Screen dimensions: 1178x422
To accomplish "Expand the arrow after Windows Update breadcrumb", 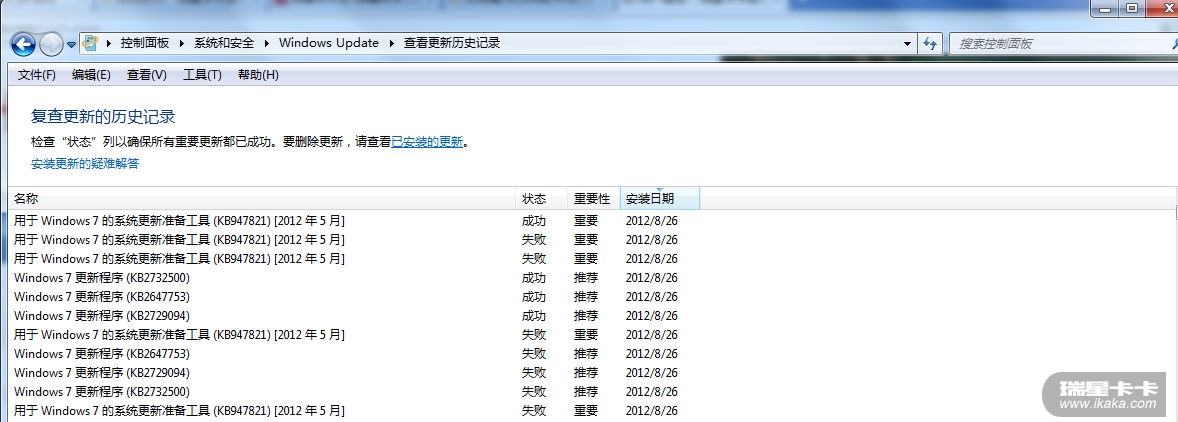I will pyautogui.click(x=391, y=43).
